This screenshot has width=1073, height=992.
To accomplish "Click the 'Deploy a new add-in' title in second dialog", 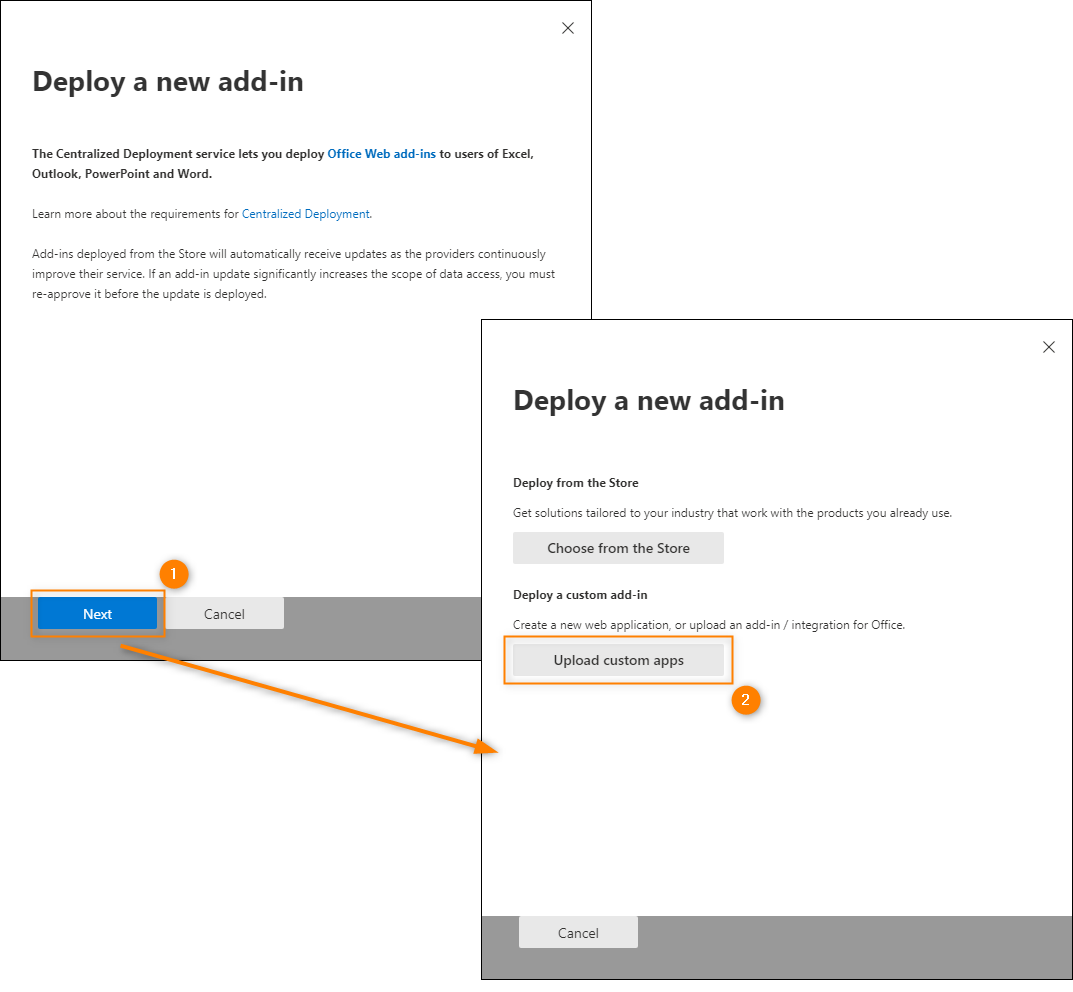I will tap(649, 401).
